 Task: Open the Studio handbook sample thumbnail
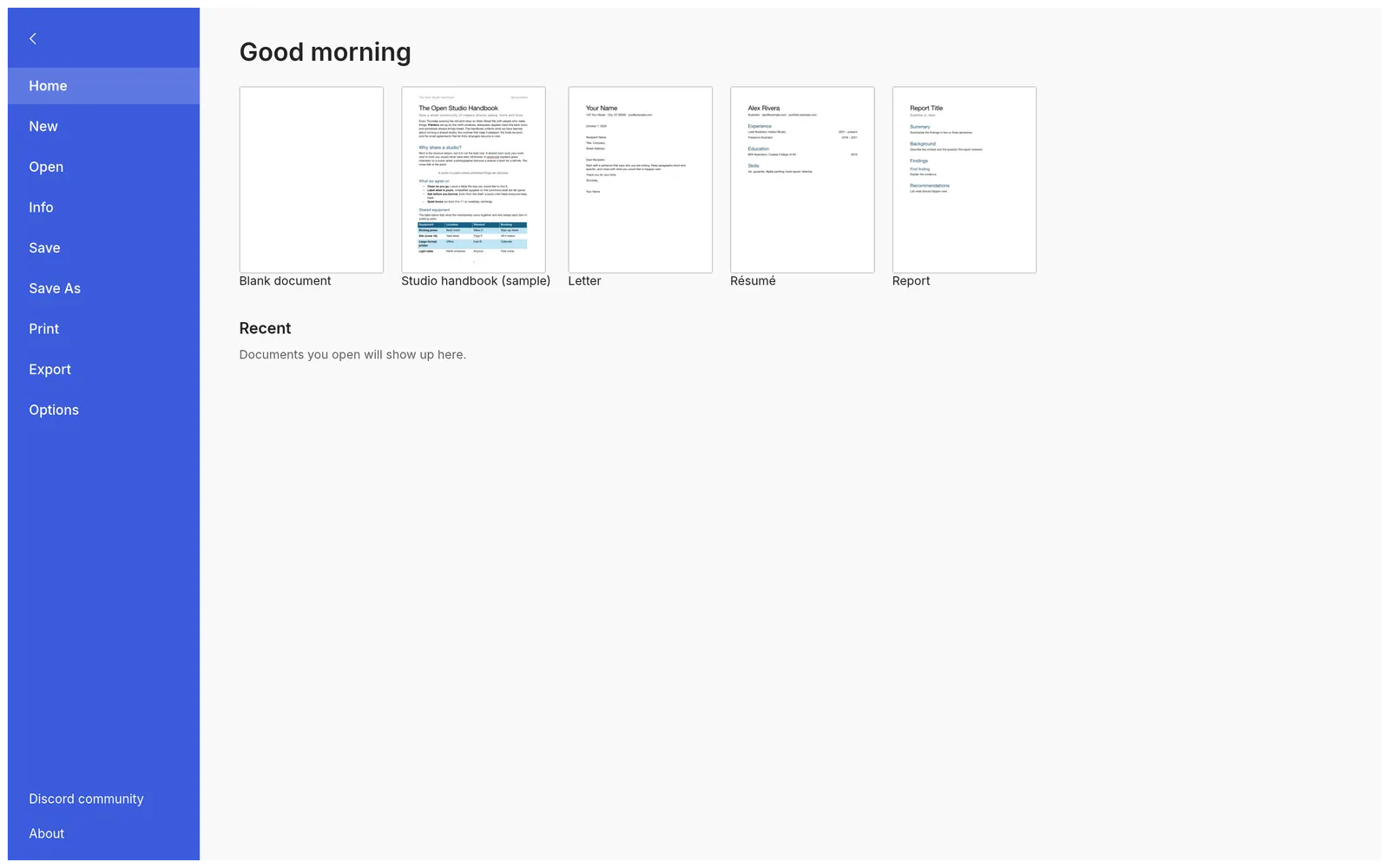474,180
